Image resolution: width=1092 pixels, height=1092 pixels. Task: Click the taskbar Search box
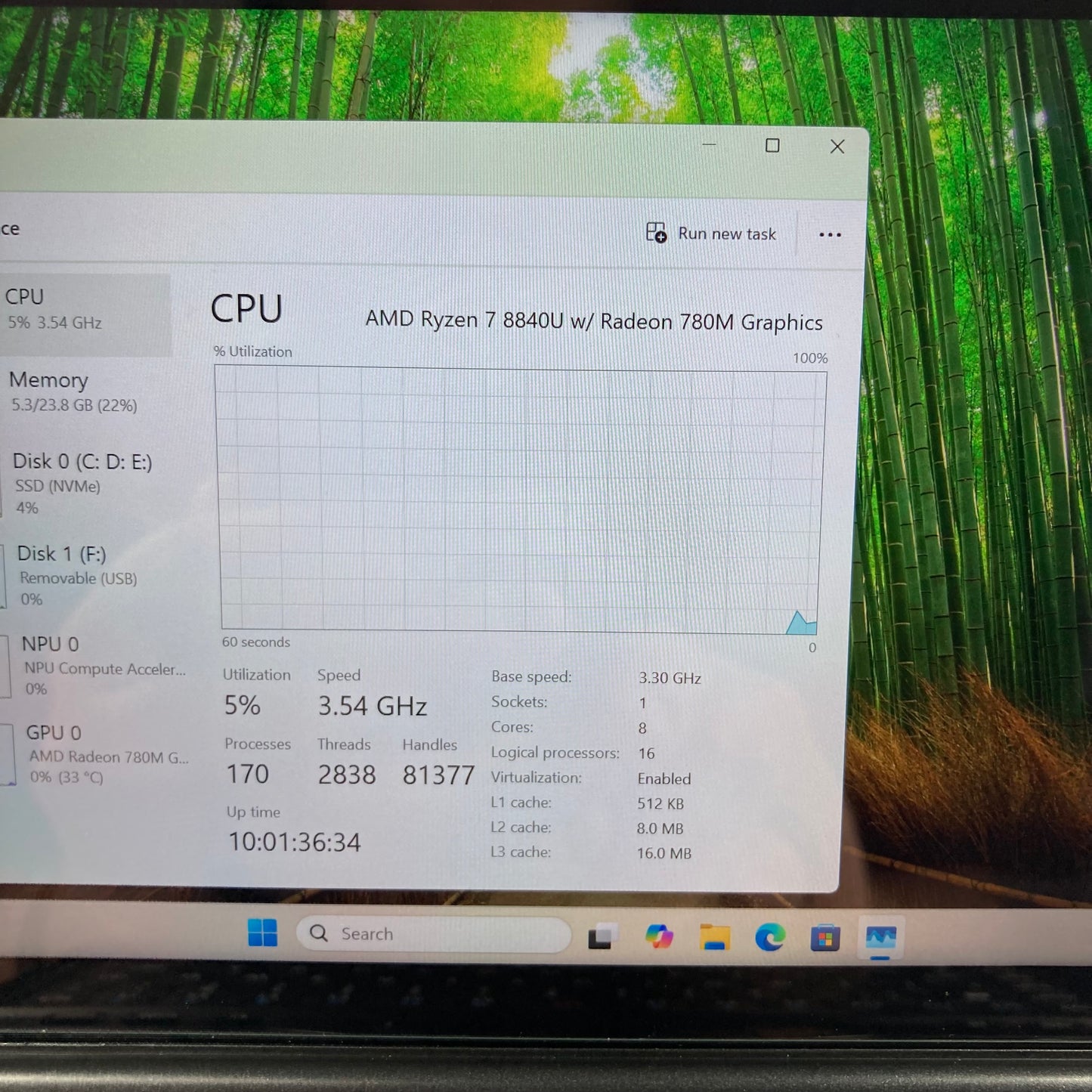click(434, 934)
